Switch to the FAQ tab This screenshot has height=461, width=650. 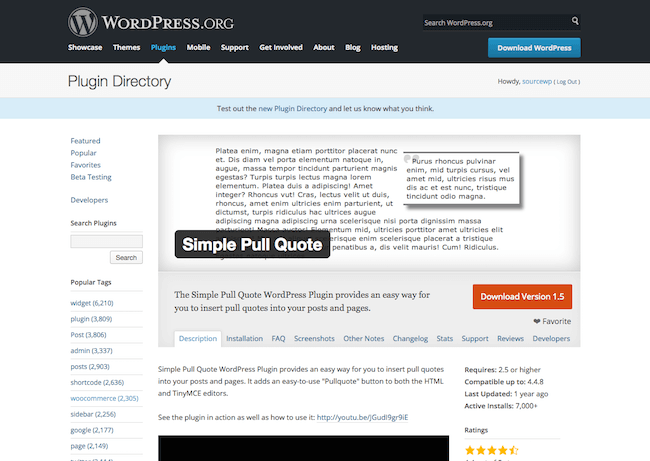pos(278,338)
